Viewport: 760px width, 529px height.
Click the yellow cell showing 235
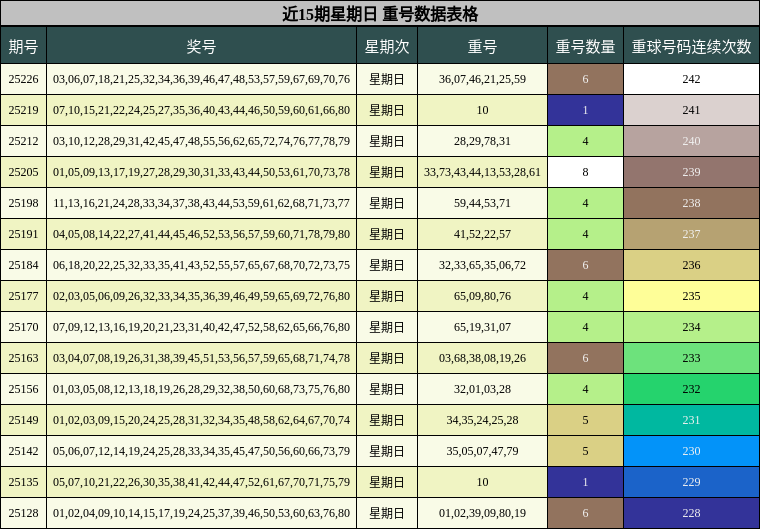692,296
